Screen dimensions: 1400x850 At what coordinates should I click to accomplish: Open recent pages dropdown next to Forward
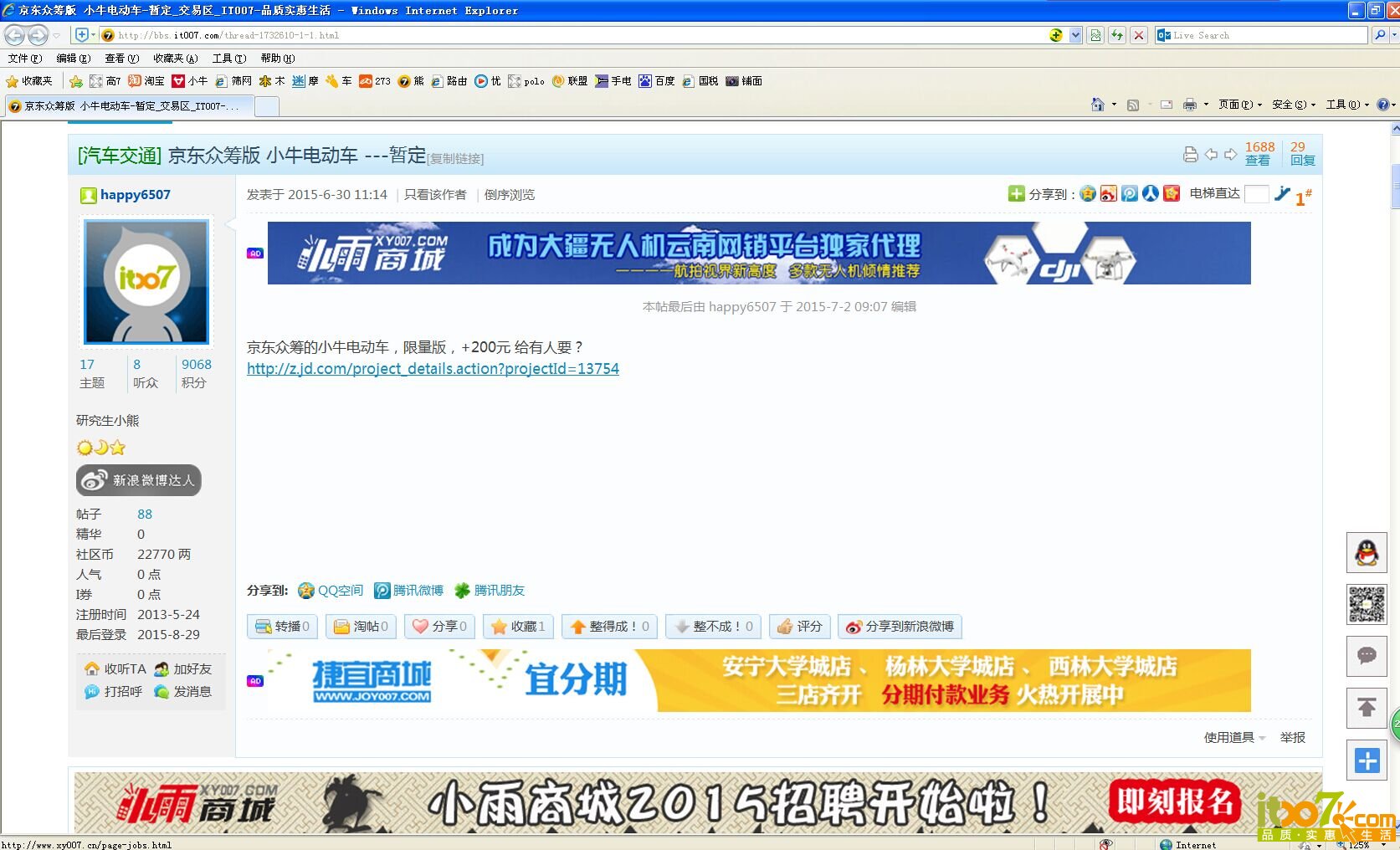click(x=56, y=35)
